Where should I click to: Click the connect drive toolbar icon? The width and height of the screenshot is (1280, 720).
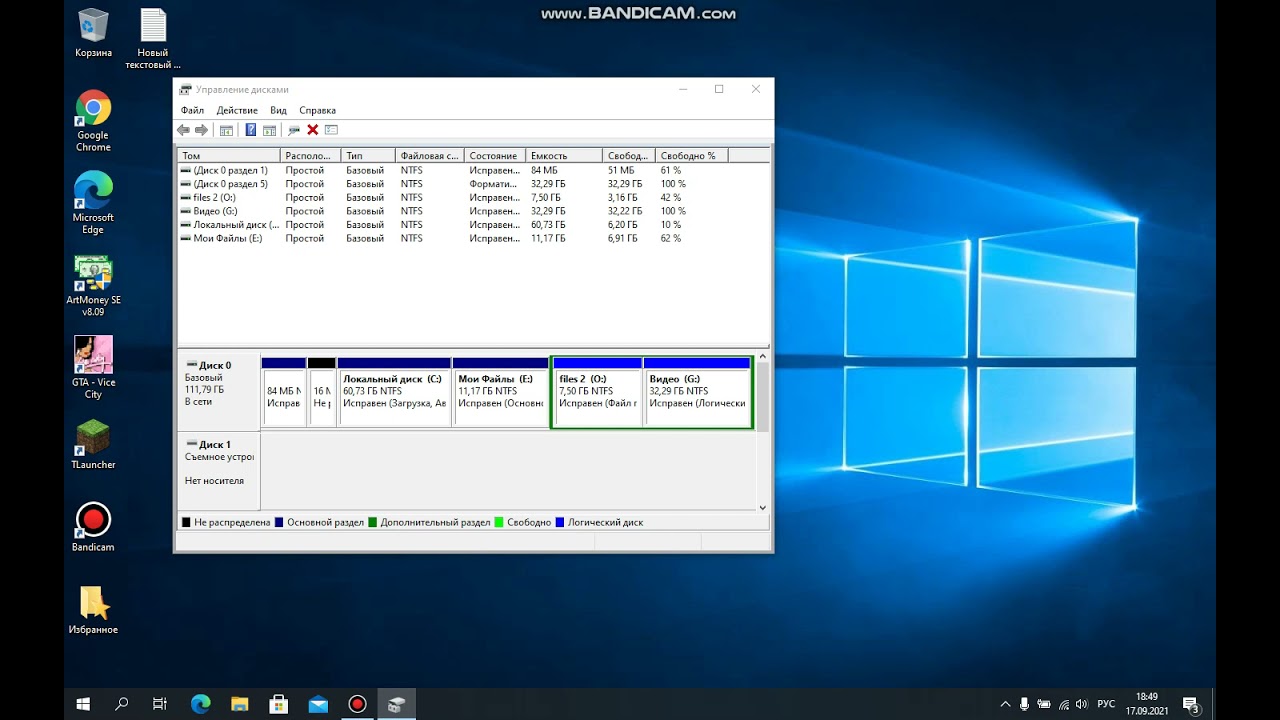294,130
